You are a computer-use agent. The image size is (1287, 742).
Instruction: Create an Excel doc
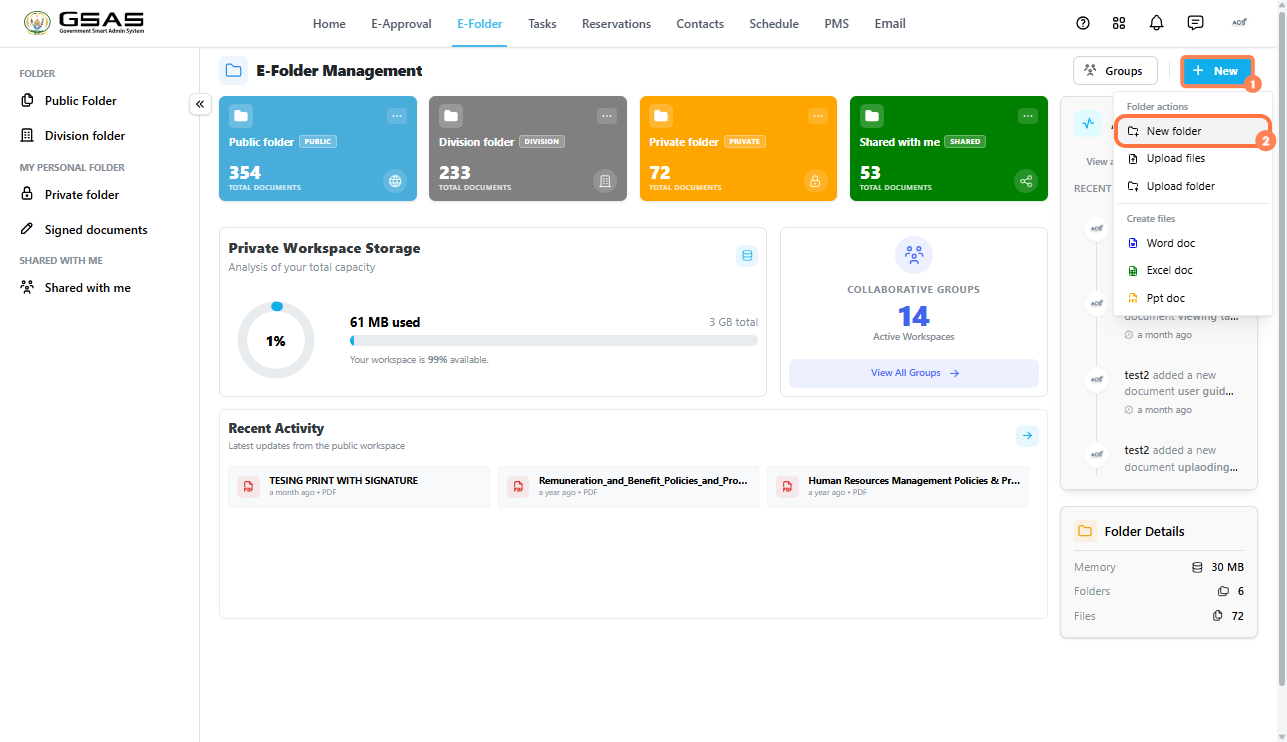1192,270
